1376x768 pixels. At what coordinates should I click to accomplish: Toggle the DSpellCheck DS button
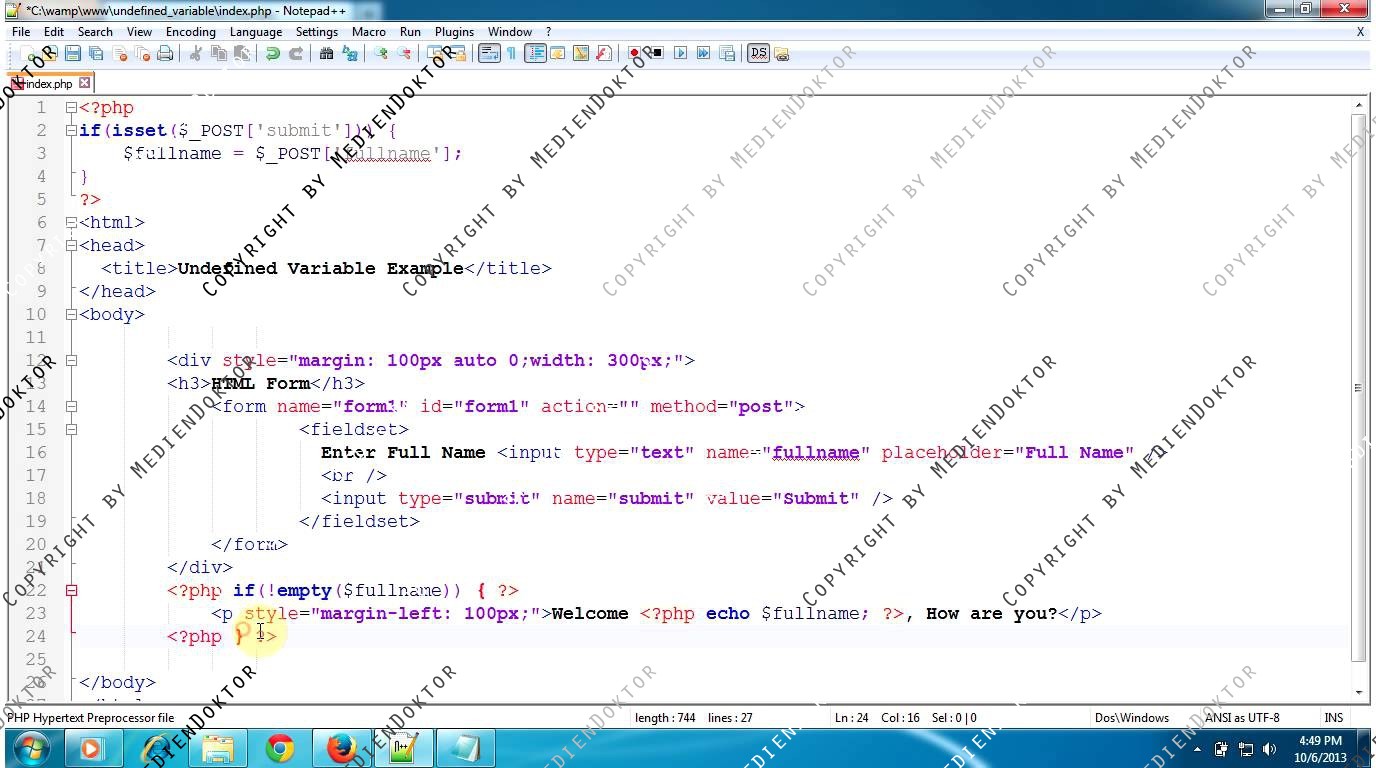(758, 54)
